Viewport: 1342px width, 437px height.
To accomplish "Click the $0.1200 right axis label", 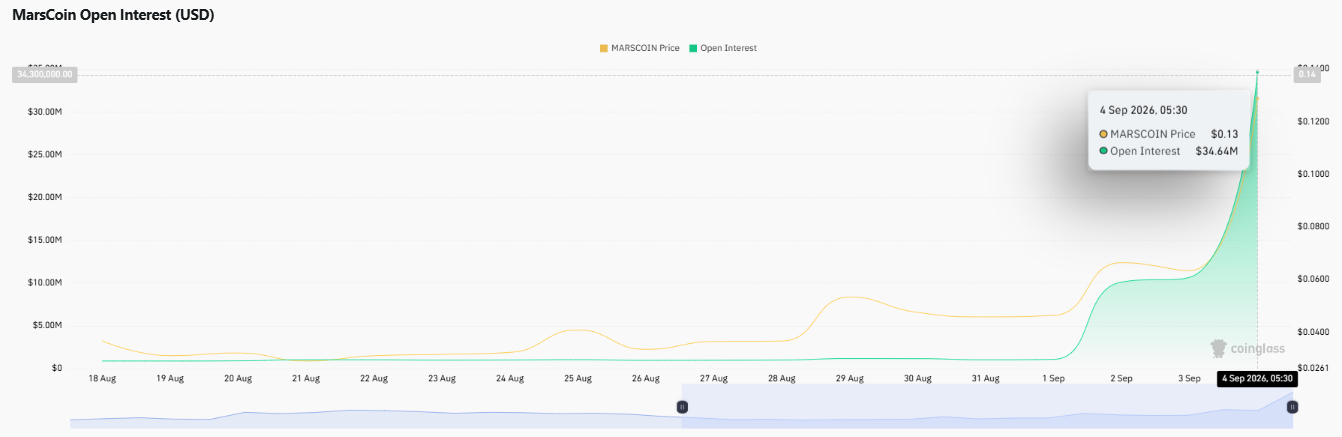I will pos(1312,122).
